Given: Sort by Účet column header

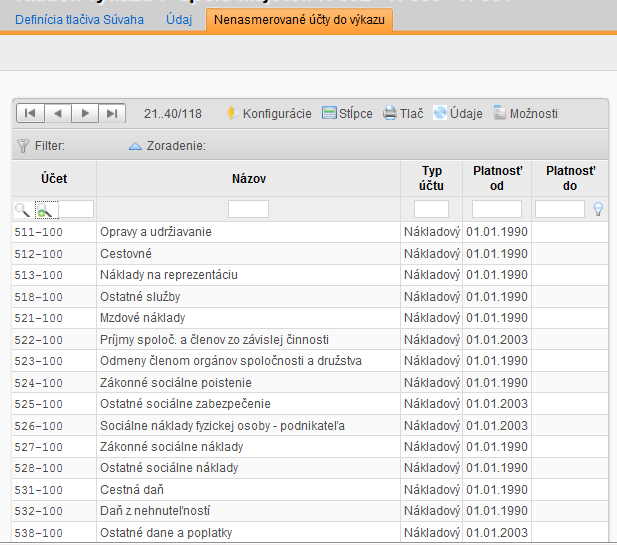Looking at the screenshot, I should pos(54,179).
